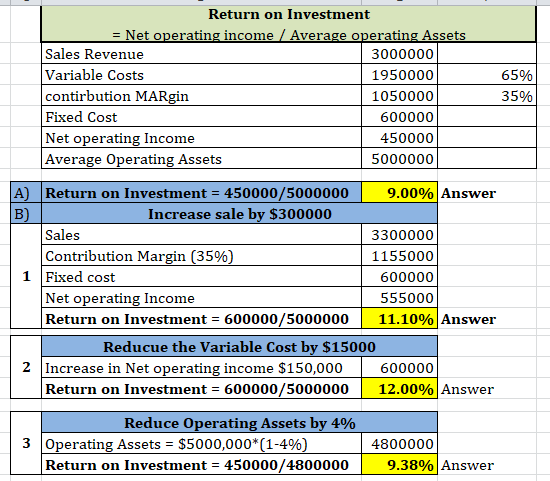Click 'Reducue the Variable Cost by $15000' header
The image size is (550, 481).
point(240,346)
